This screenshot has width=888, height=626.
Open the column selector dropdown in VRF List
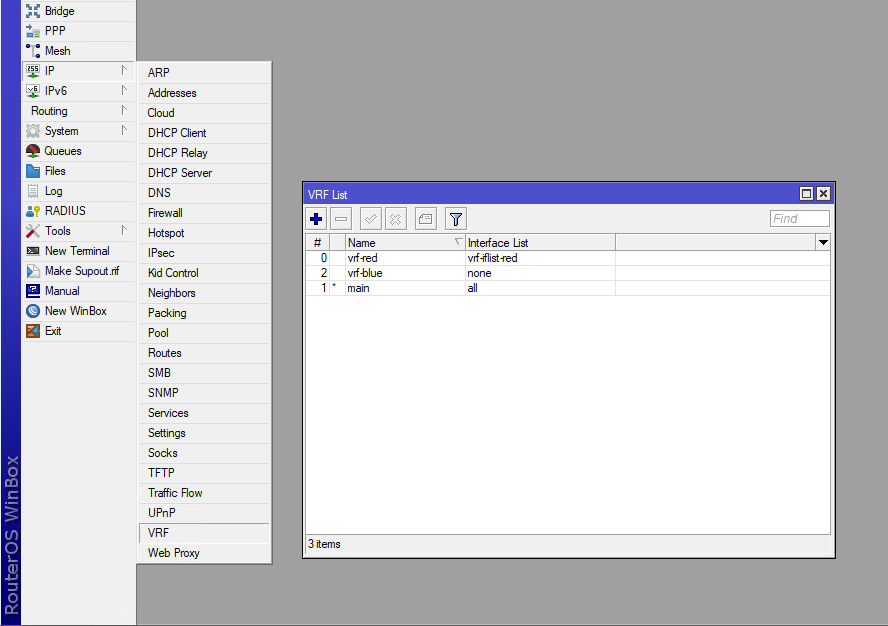pos(822,242)
